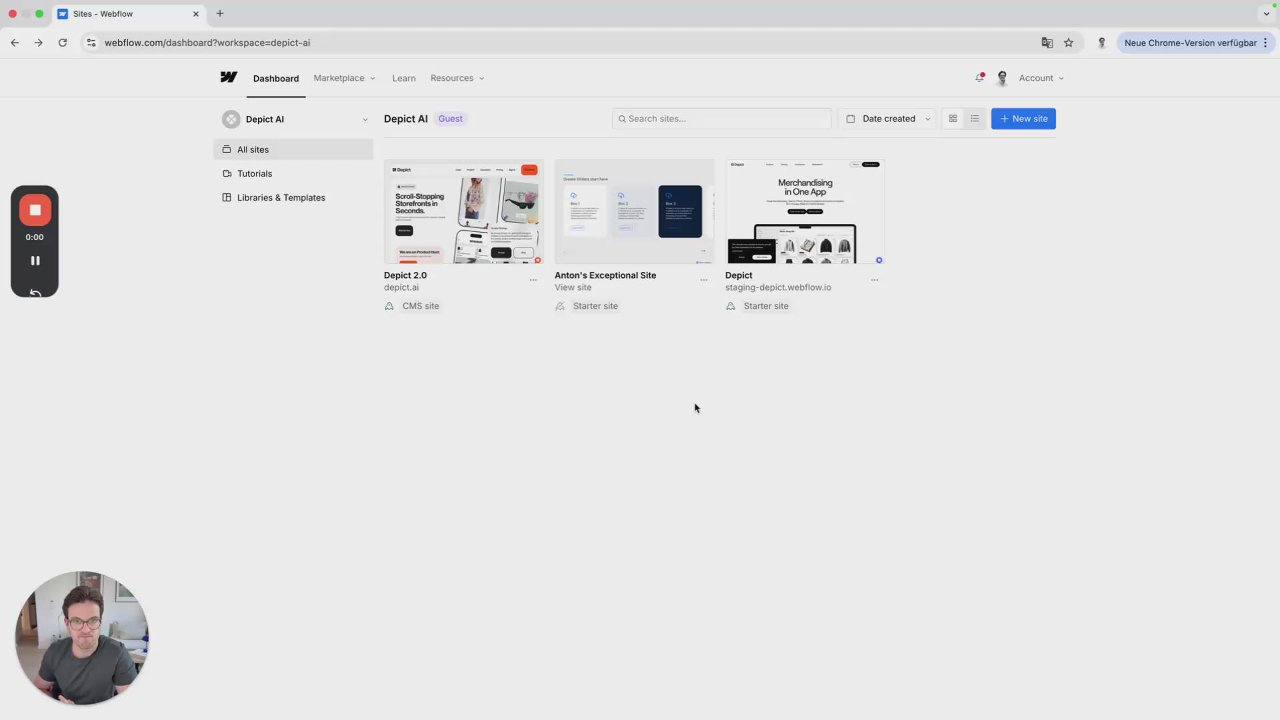Open Chrome three-dot menu

click(1265, 42)
